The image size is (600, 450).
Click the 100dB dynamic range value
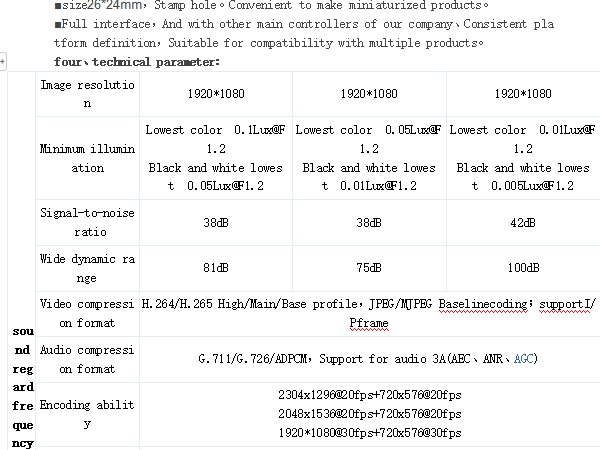pyautogui.click(x=522, y=269)
